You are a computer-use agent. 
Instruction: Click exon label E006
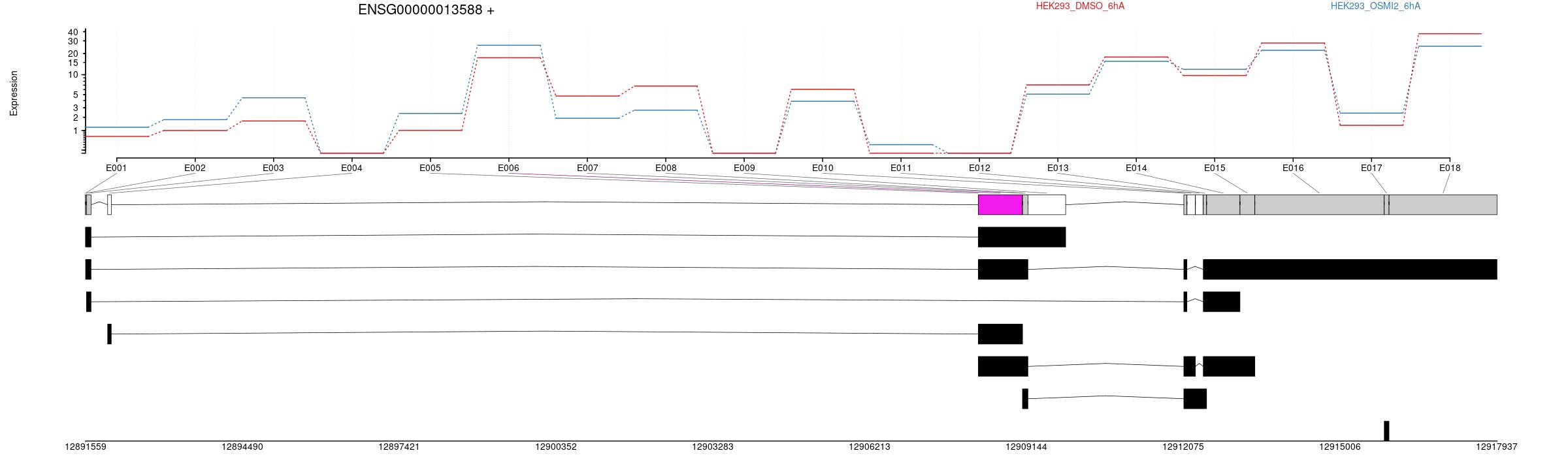pyautogui.click(x=508, y=168)
